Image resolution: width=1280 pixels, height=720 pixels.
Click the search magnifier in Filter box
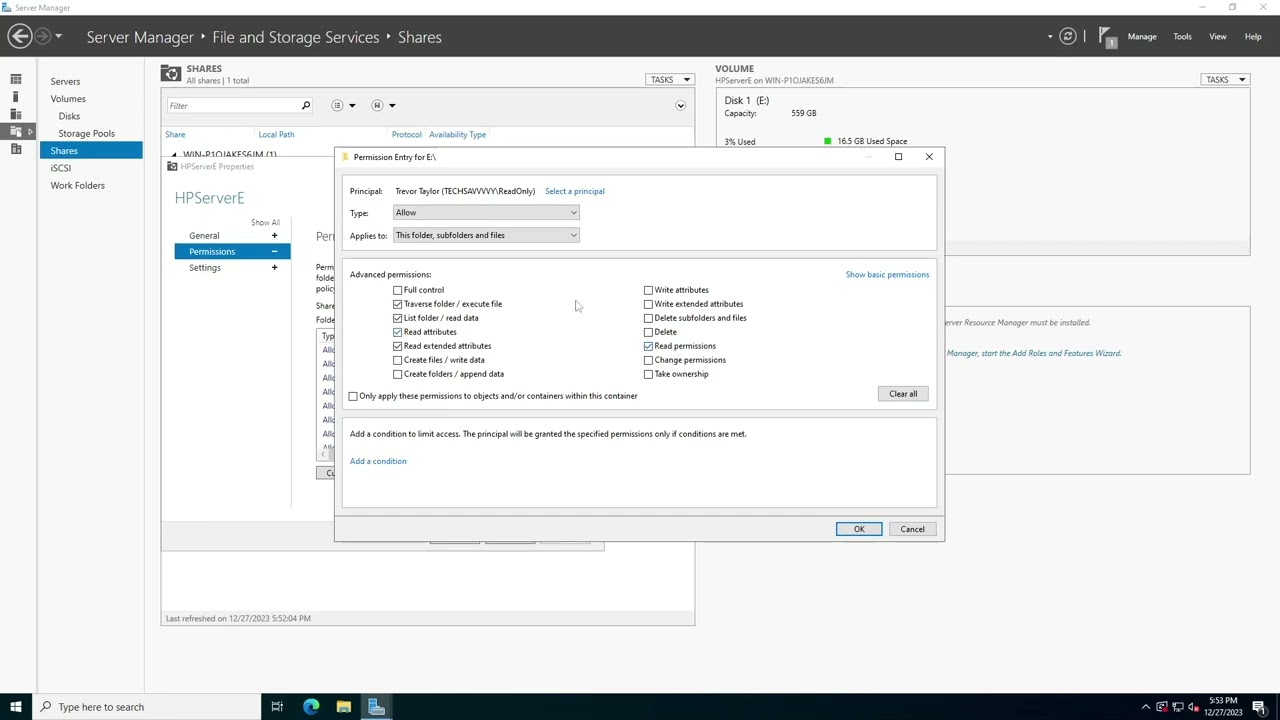(306, 105)
